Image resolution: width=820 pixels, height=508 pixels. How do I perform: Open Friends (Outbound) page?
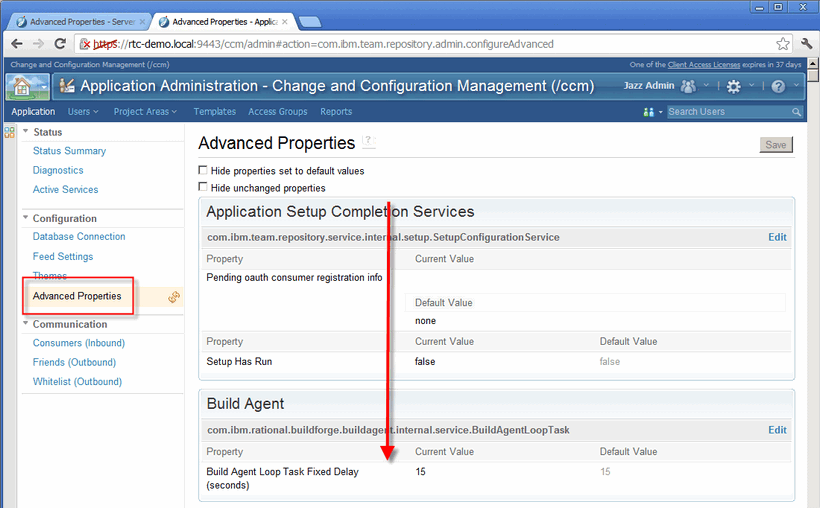pos(74,362)
